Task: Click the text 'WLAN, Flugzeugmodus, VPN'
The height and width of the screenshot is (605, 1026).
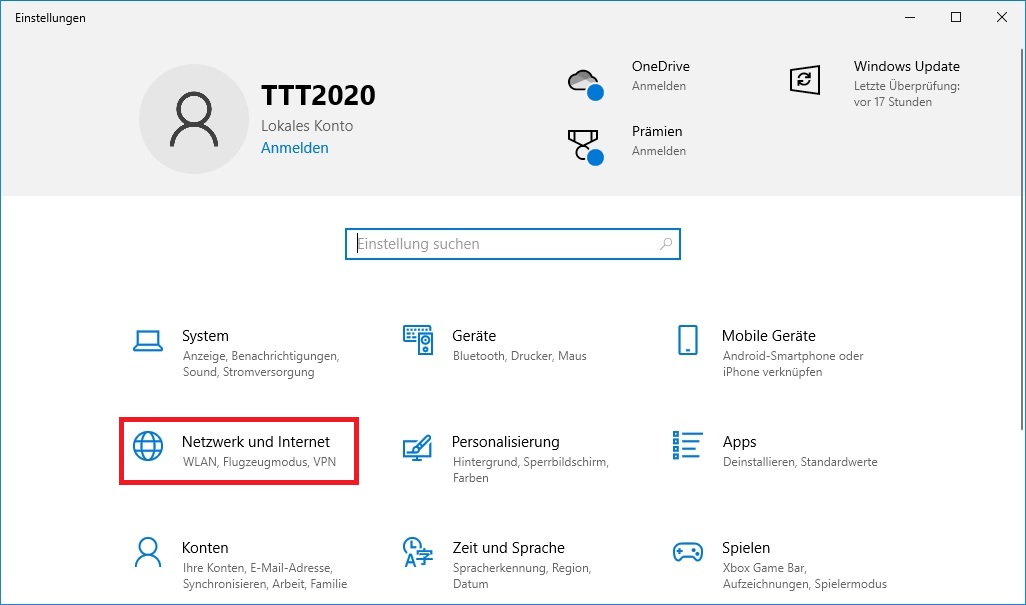Action: (259, 462)
